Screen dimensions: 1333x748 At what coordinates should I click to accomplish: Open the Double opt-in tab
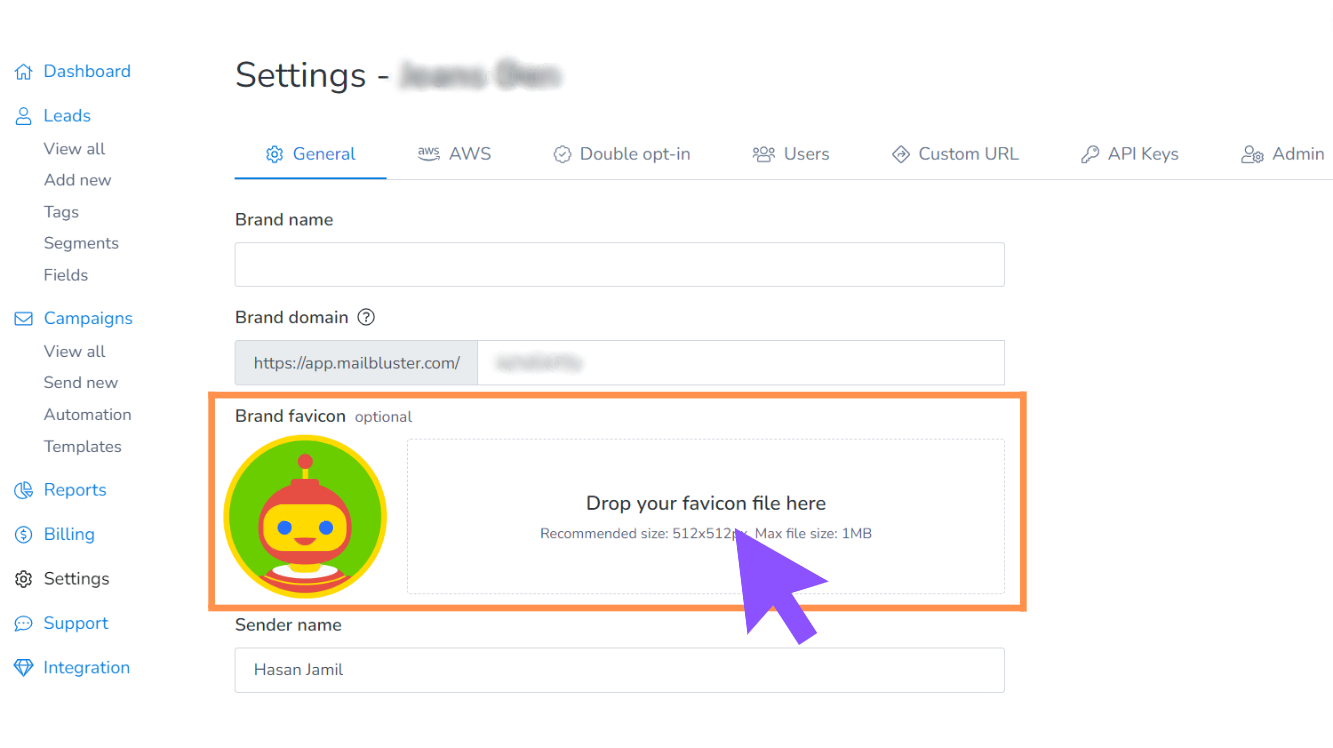click(x=621, y=154)
